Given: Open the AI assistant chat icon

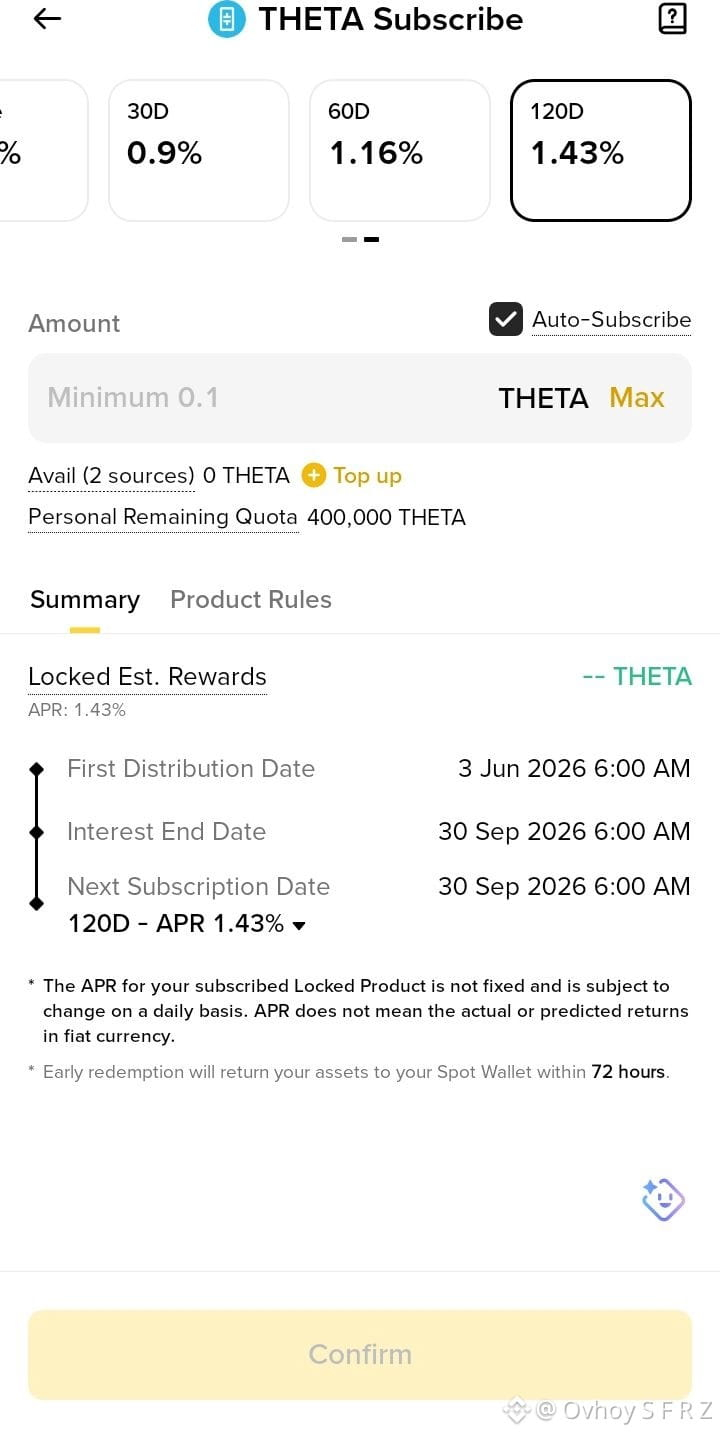Looking at the screenshot, I should coord(663,1200).
